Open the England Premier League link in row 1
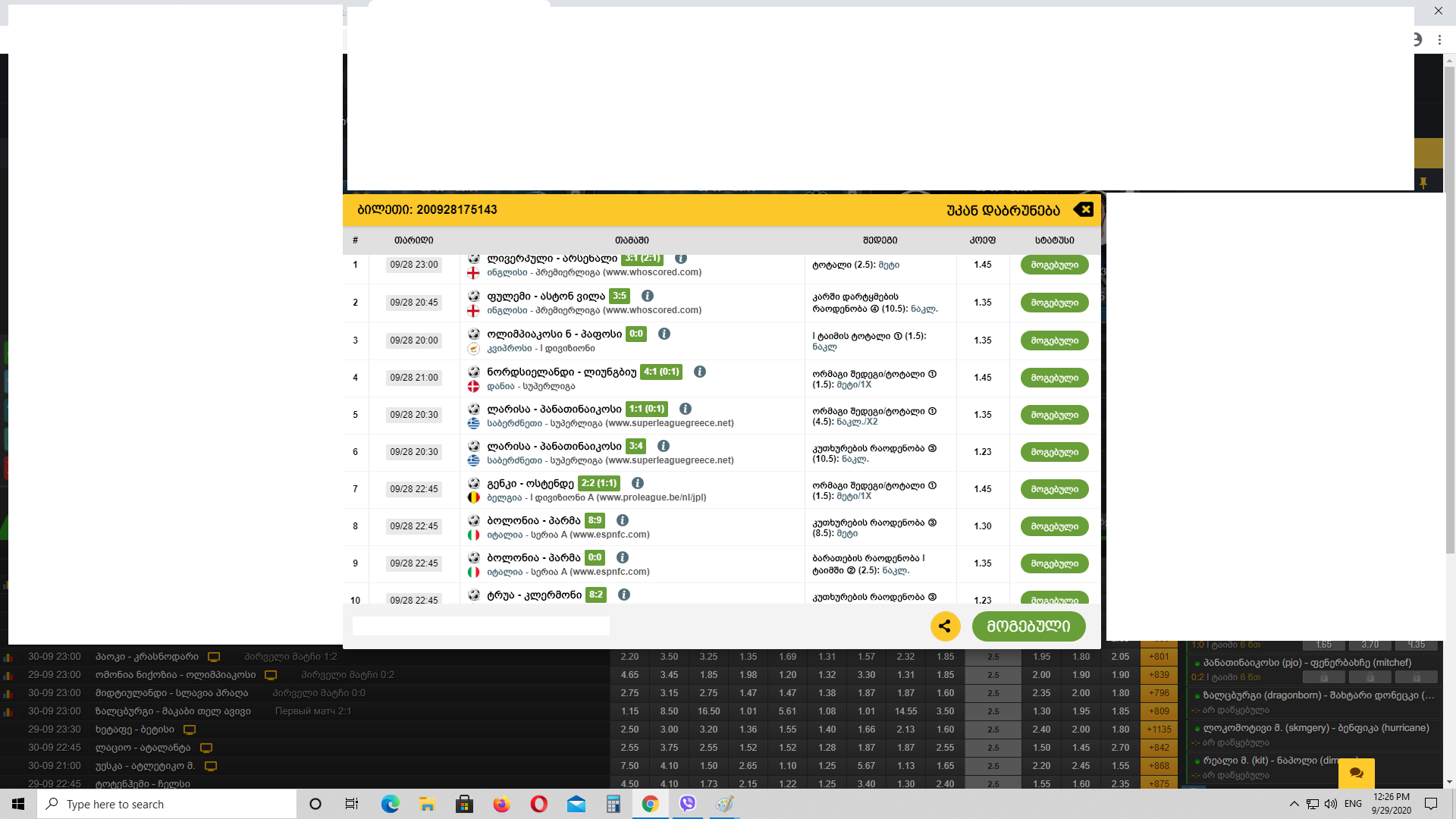 pyautogui.click(x=507, y=272)
